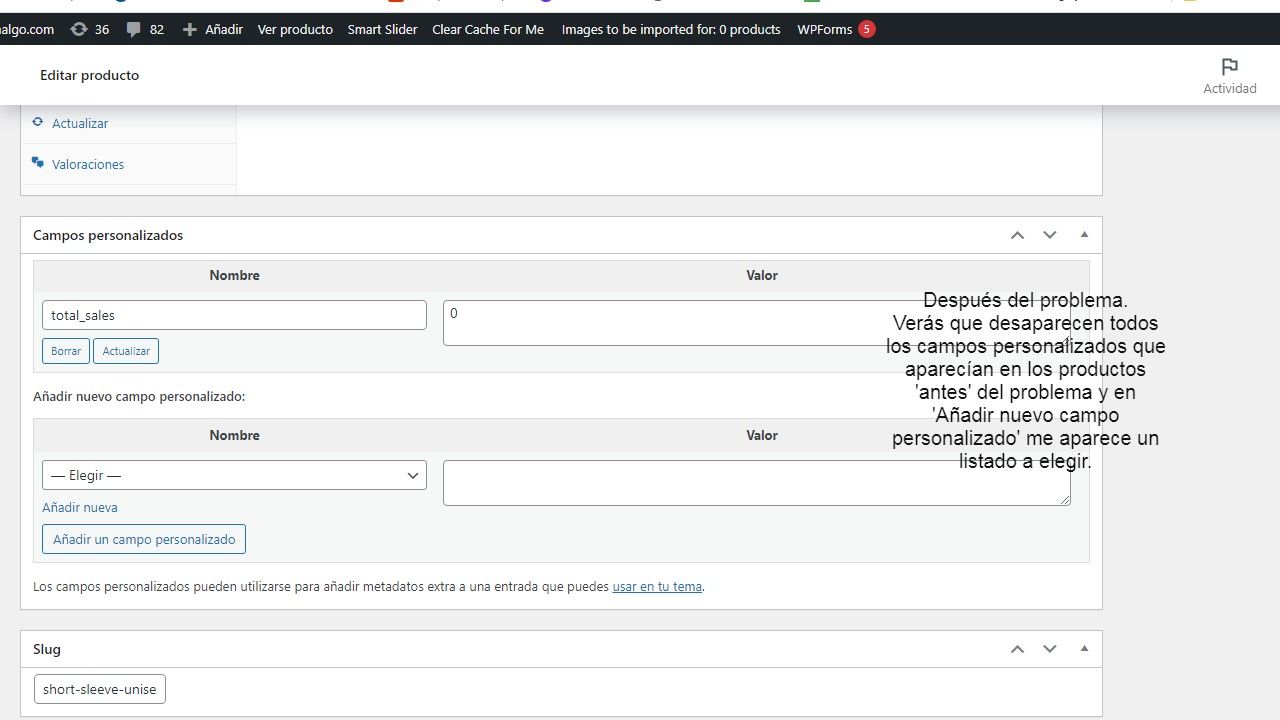The width and height of the screenshot is (1280, 720).
Task: Click the Editar producto heading
Action: (x=90, y=75)
